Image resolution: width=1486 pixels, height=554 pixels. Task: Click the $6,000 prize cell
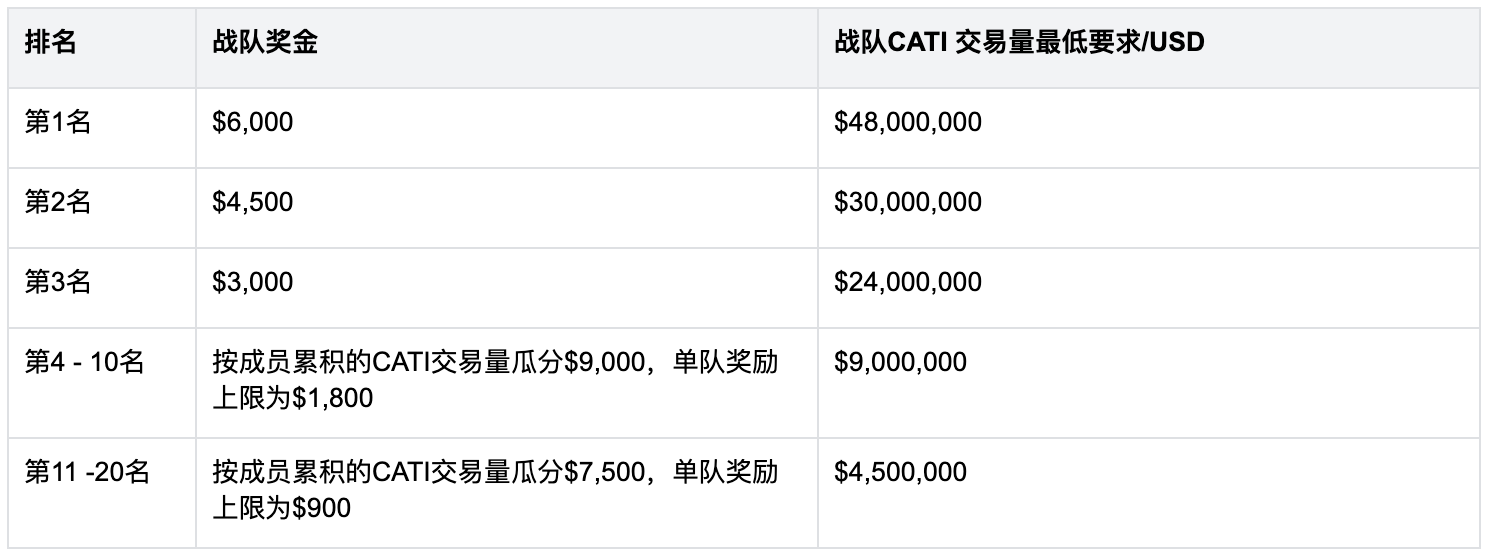253,123
